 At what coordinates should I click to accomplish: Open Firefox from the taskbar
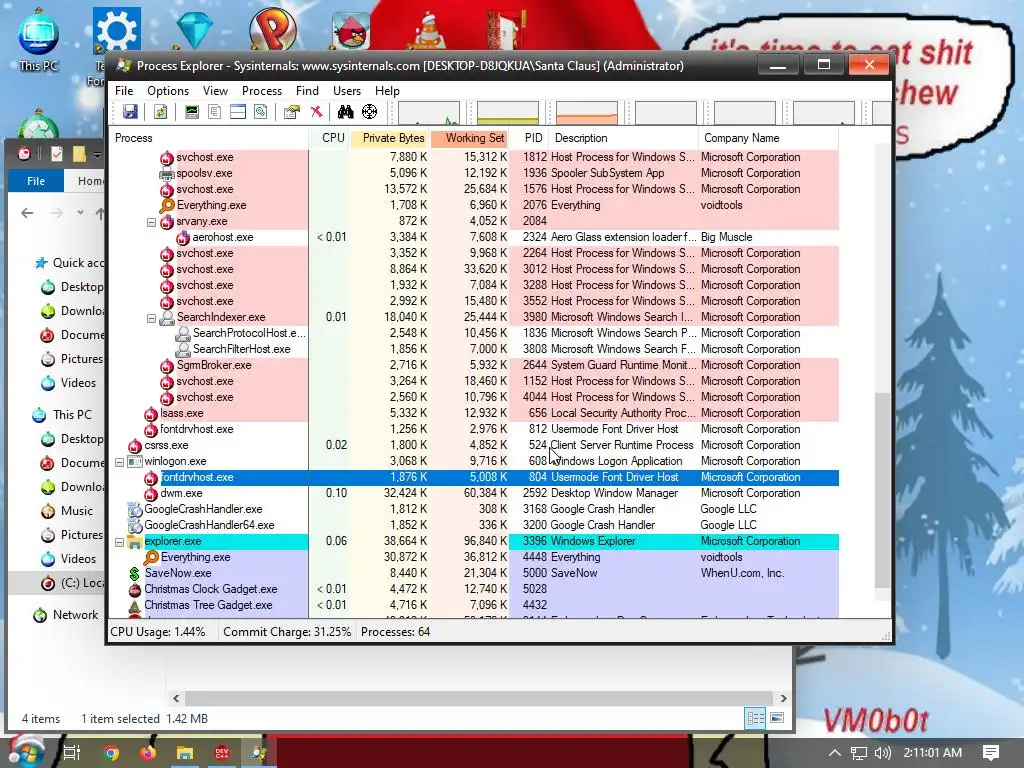(148, 753)
